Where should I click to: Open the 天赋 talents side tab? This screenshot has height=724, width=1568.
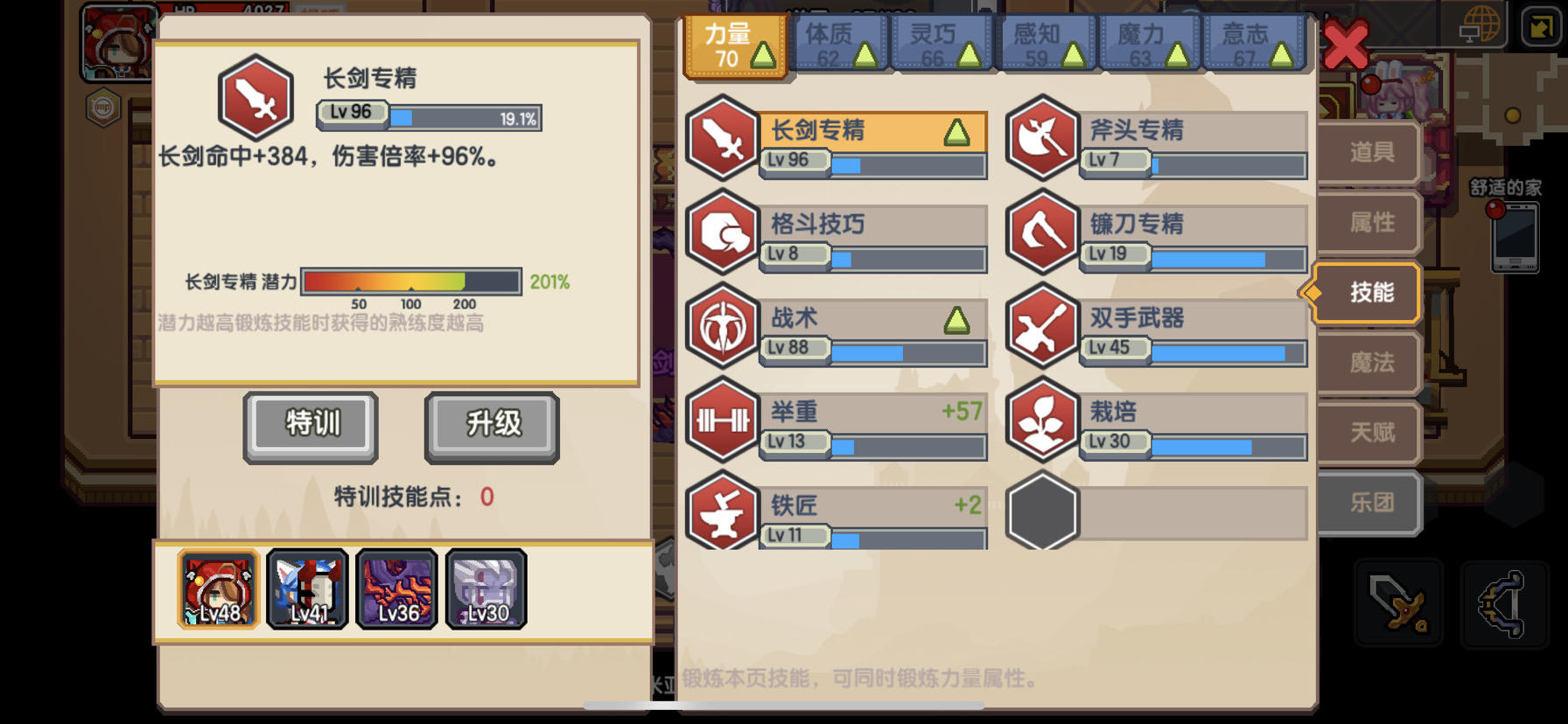tap(1369, 433)
